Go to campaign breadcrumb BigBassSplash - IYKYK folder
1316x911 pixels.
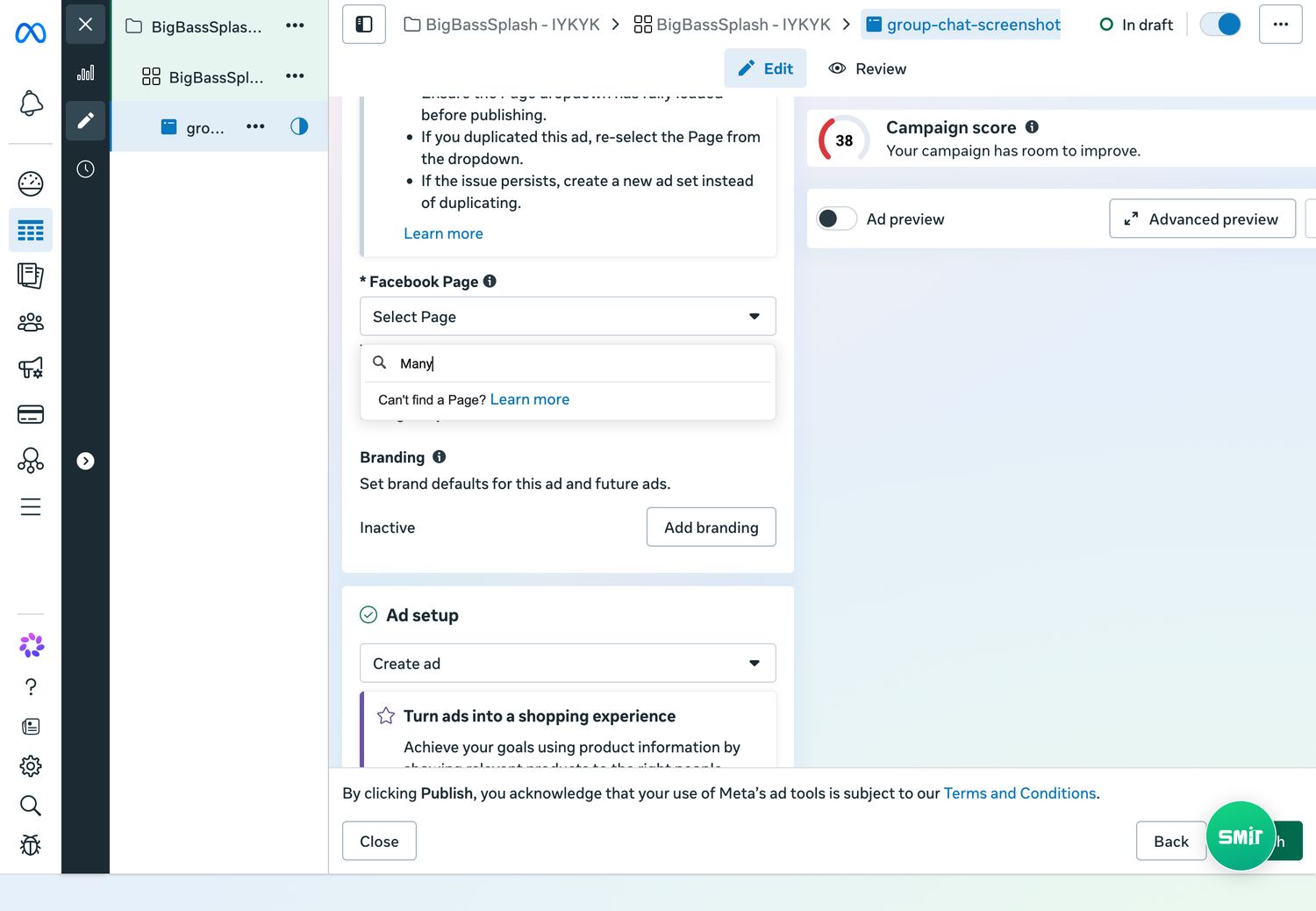click(502, 25)
